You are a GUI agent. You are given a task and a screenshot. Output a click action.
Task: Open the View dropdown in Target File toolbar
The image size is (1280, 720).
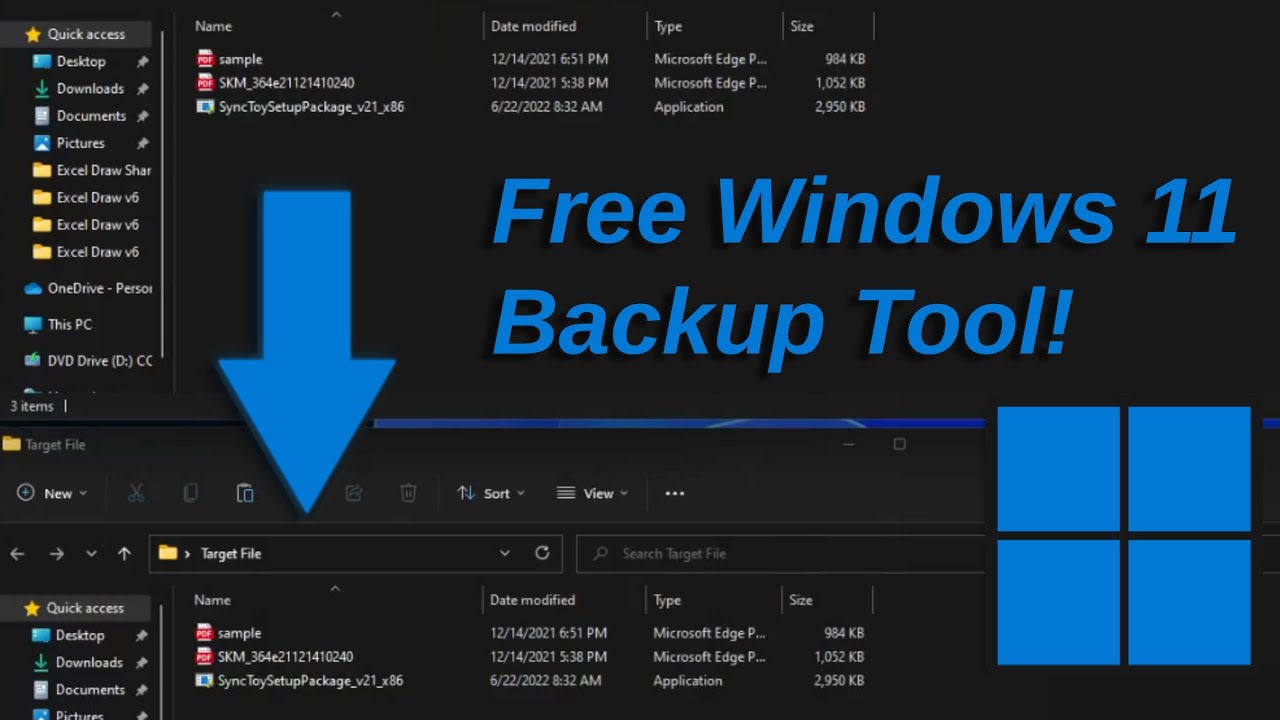pos(593,493)
